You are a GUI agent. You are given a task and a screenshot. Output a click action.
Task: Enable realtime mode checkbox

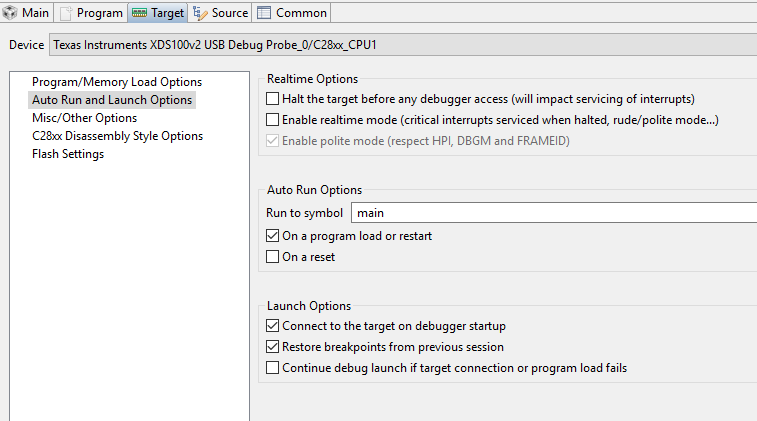click(x=273, y=120)
